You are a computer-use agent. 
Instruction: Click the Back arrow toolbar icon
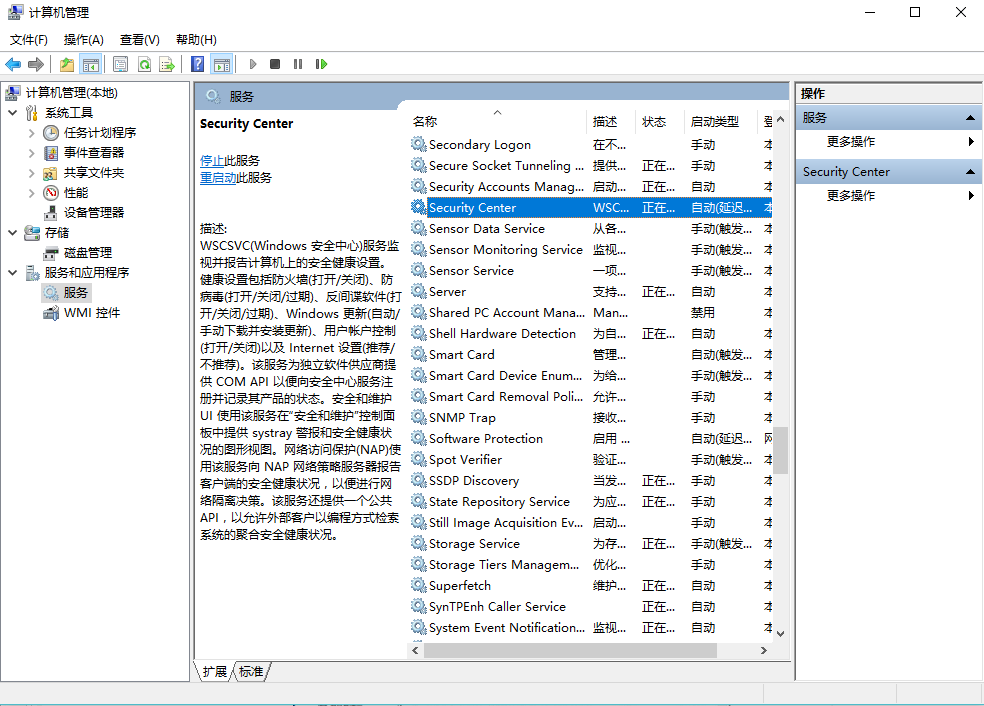click(13, 64)
